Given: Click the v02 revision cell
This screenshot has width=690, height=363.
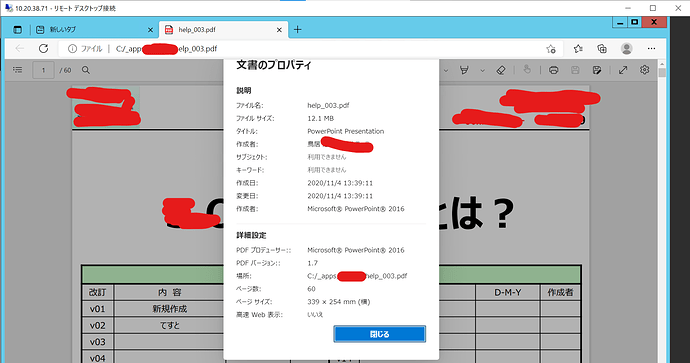Looking at the screenshot, I should (x=98, y=326).
